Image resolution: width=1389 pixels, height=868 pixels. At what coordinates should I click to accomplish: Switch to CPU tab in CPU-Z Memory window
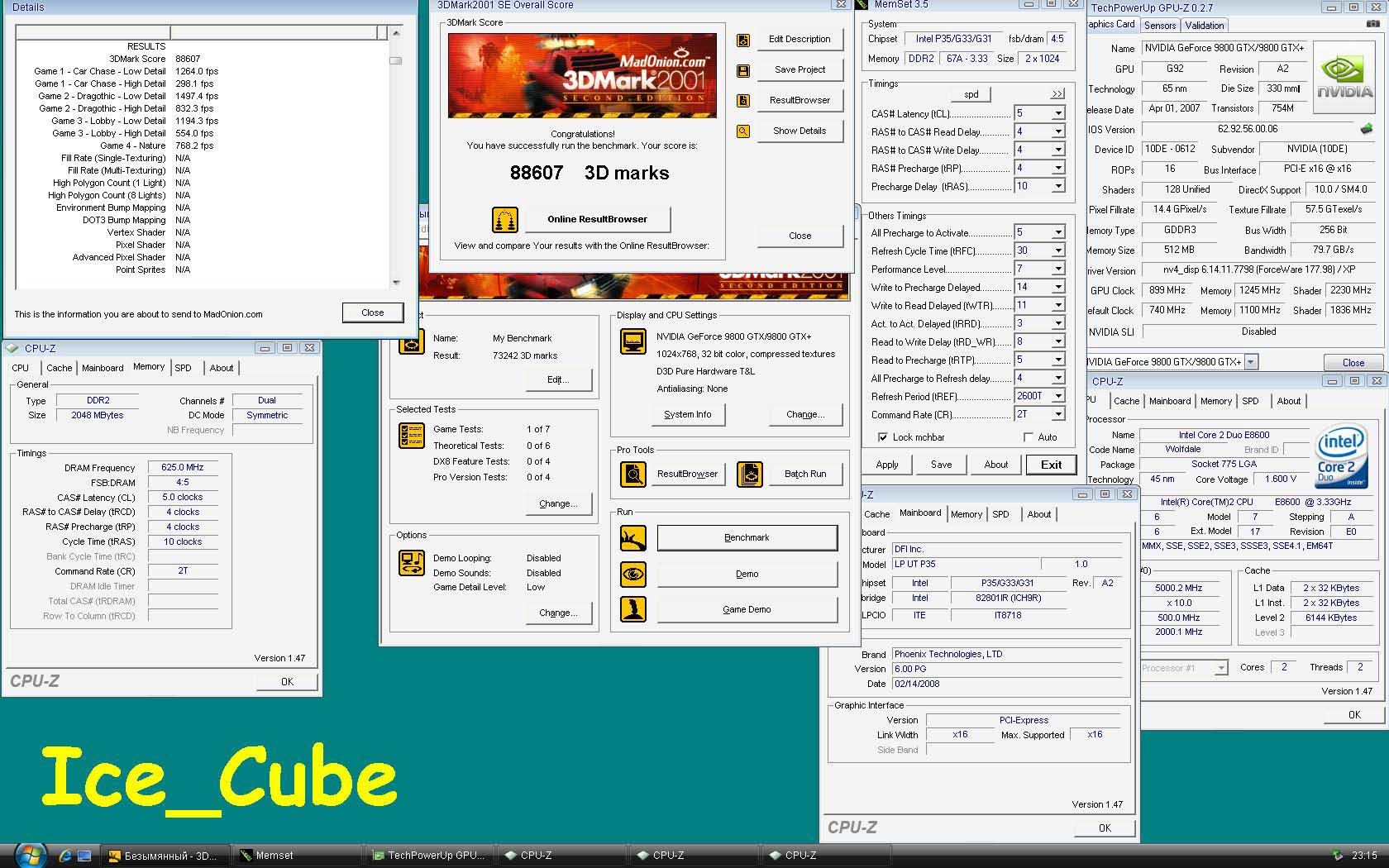(21, 368)
